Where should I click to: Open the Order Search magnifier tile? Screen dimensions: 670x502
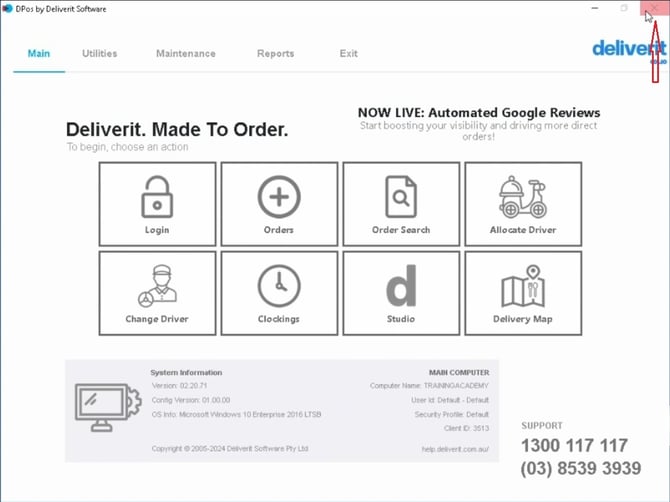tap(401, 204)
